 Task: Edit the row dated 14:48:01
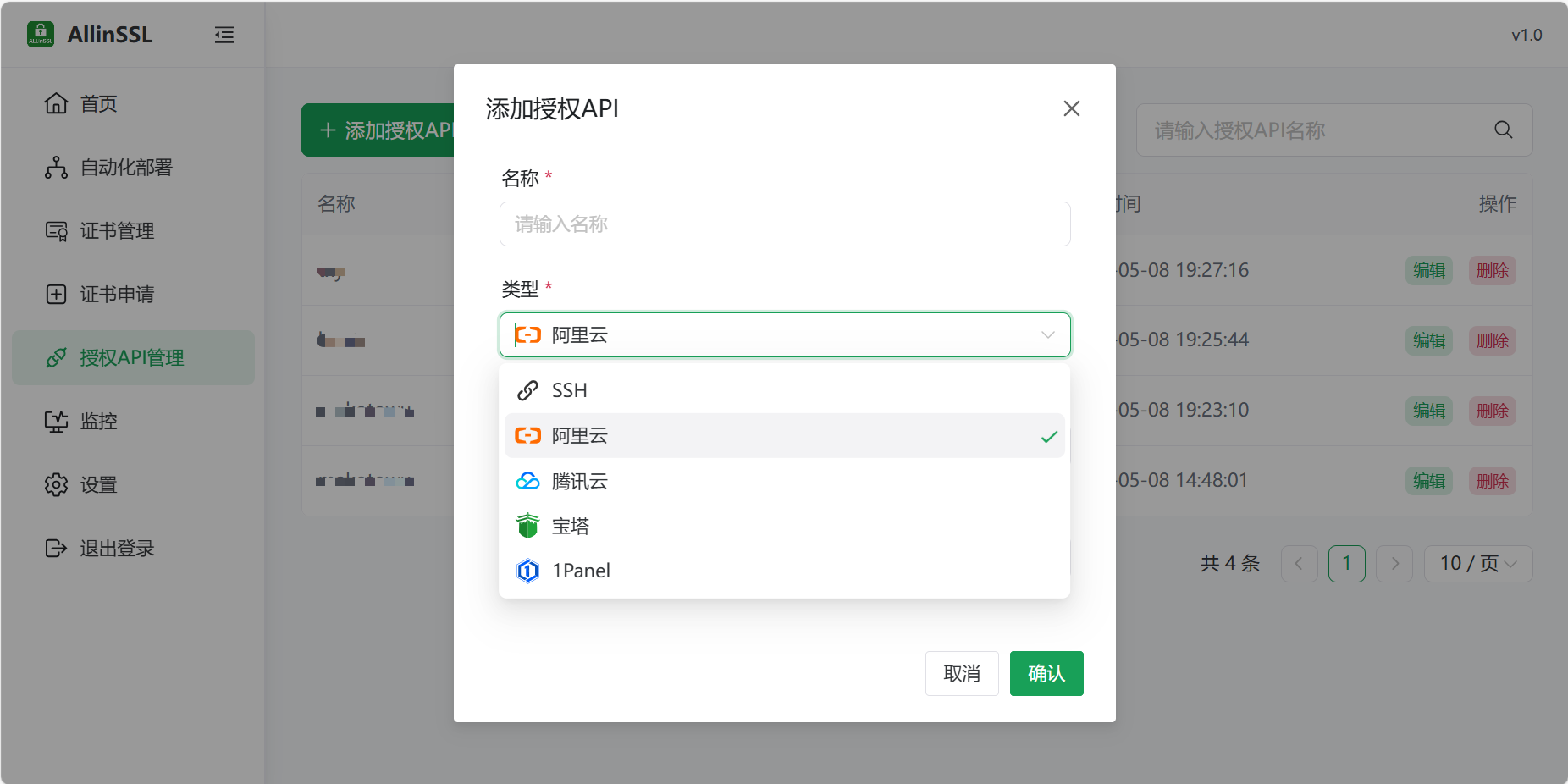(x=1429, y=481)
